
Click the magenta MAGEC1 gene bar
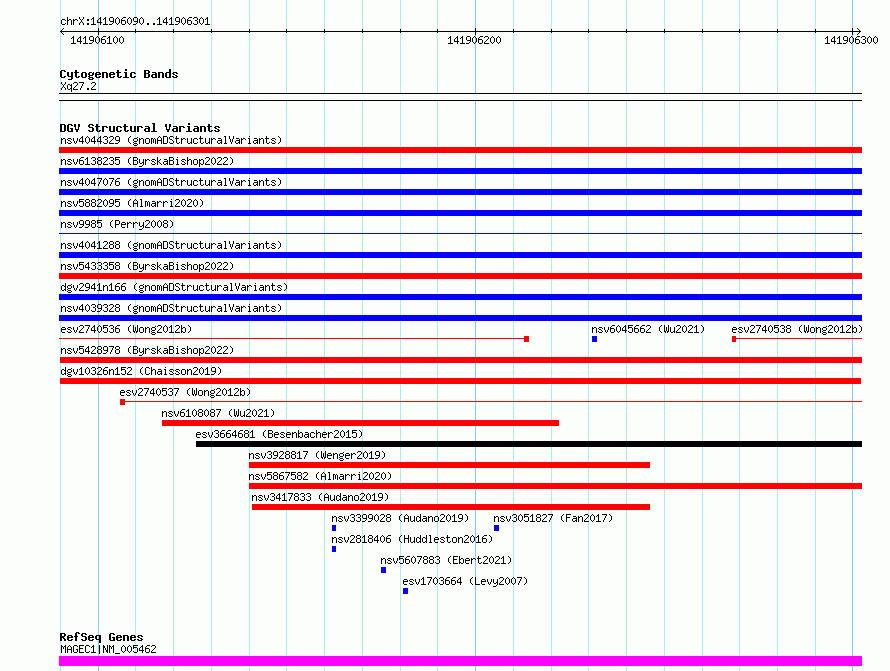click(x=460, y=661)
